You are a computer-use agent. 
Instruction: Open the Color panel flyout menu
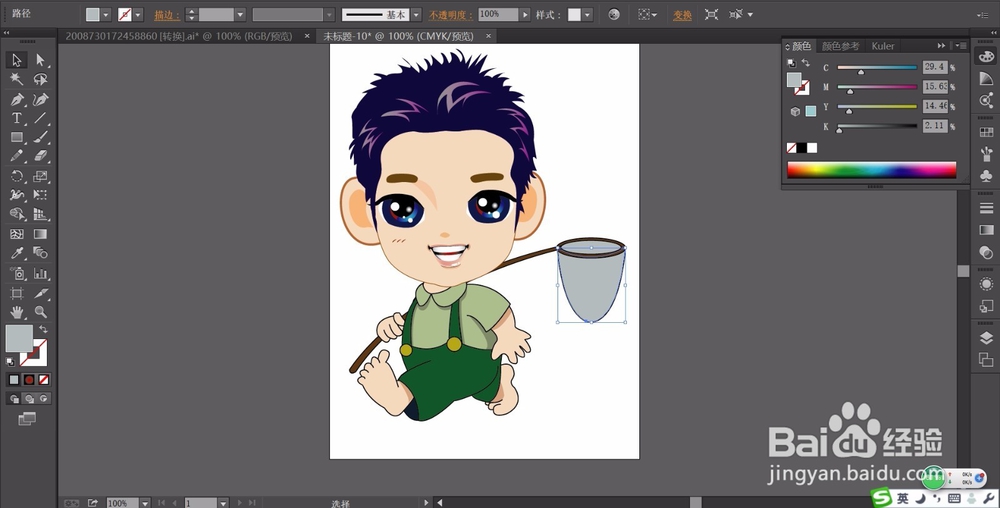[x=961, y=46]
